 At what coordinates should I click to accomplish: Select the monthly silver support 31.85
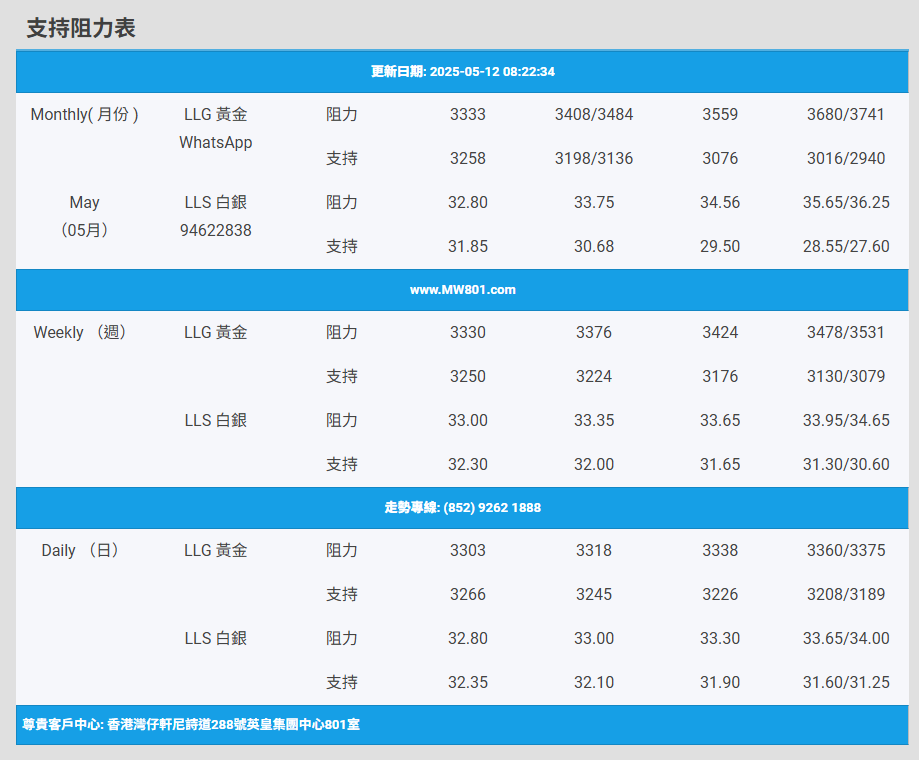click(468, 246)
